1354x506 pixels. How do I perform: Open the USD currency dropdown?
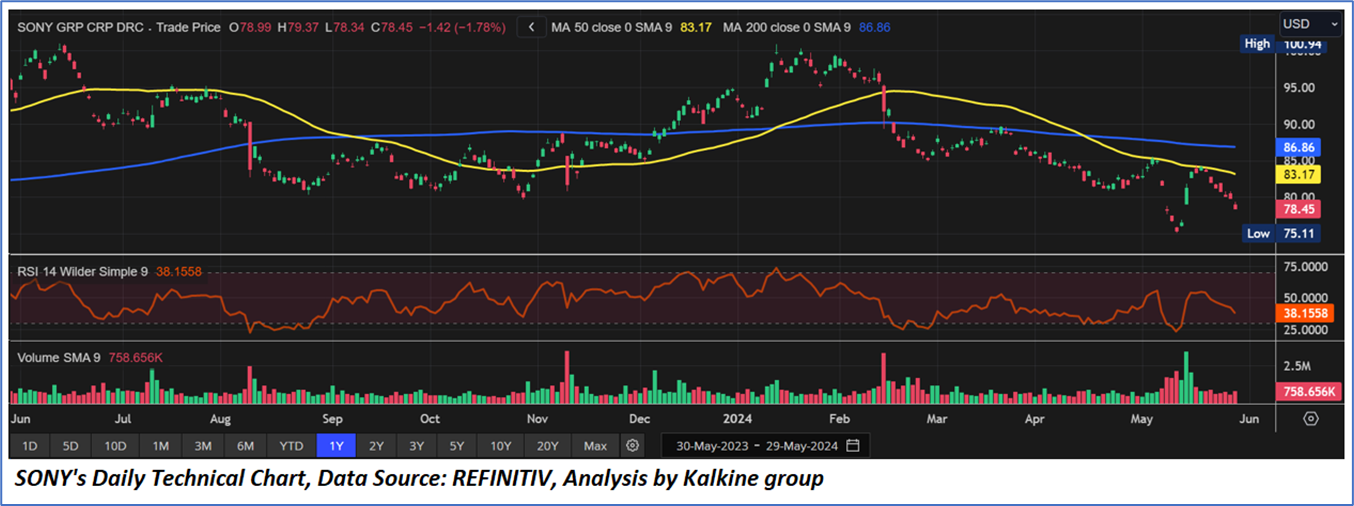coord(1310,23)
